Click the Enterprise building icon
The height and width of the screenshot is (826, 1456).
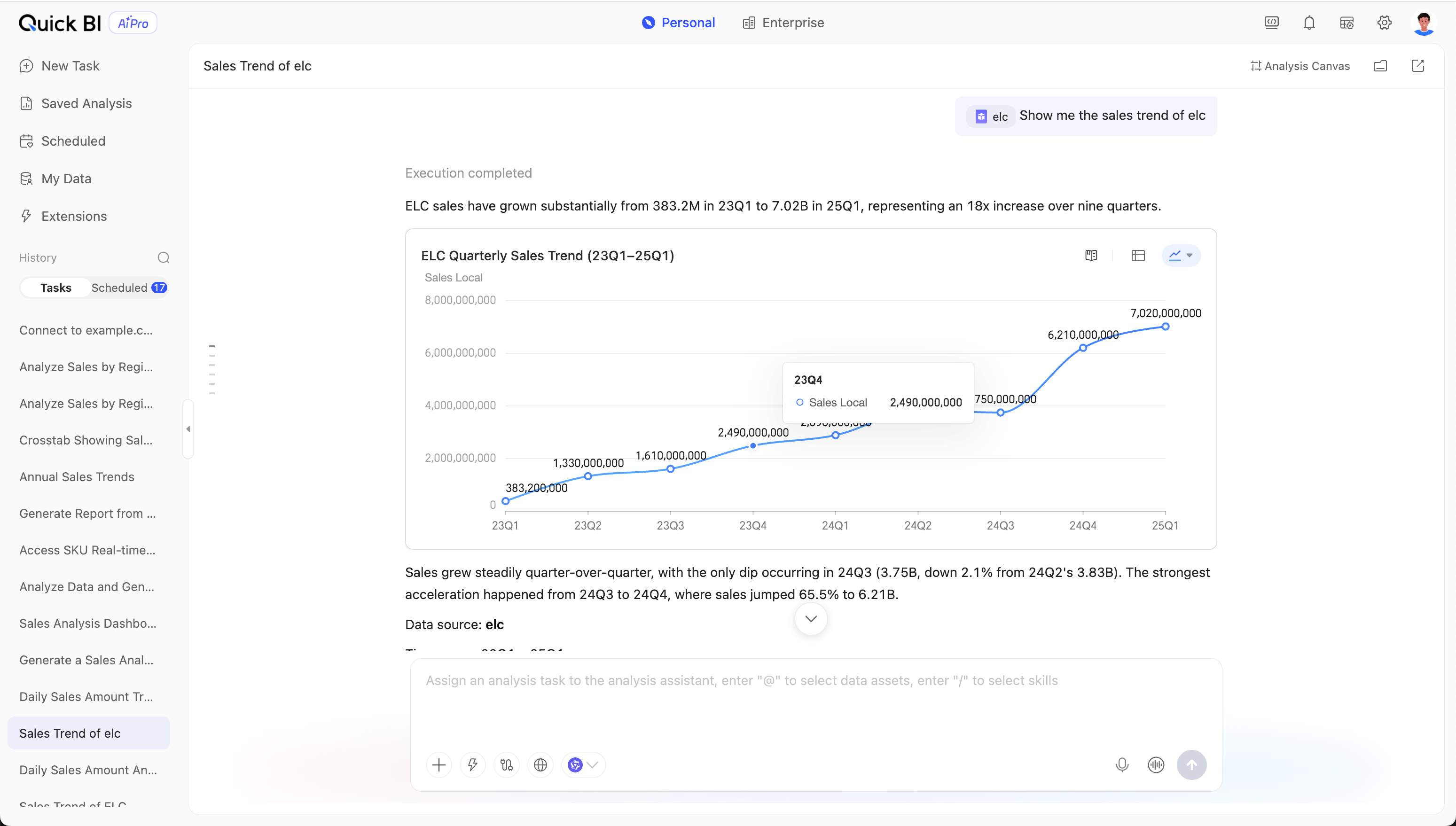749,23
